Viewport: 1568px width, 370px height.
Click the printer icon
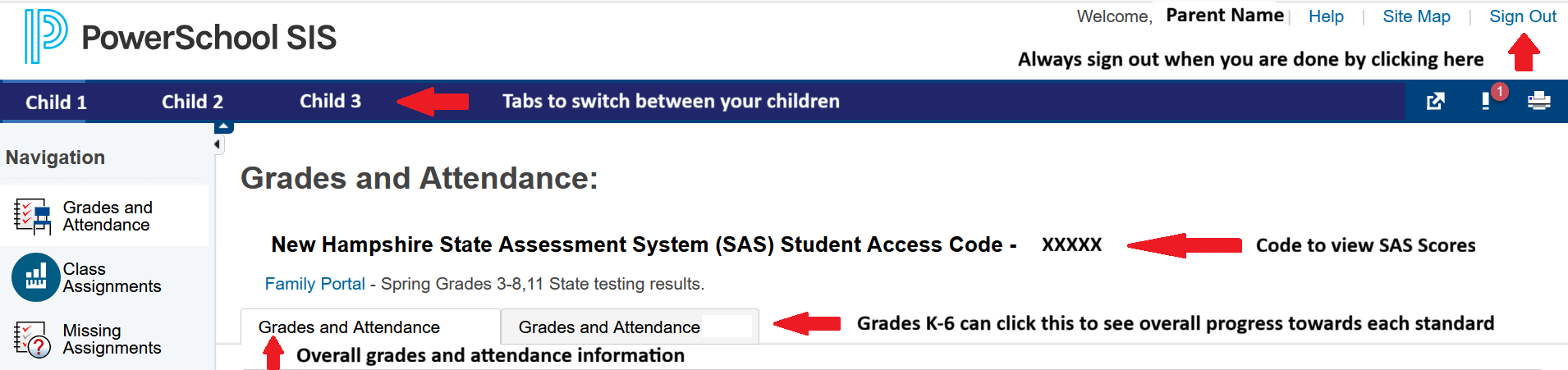[x=1538, y=101]
